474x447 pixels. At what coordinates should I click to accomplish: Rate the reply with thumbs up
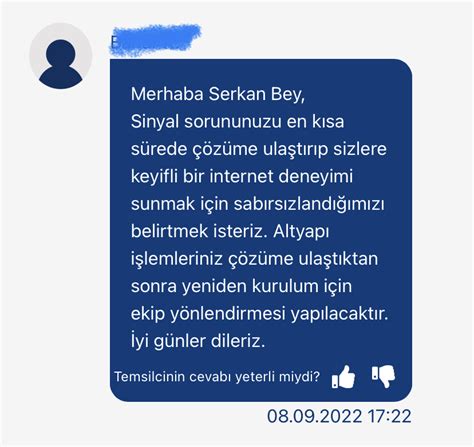[x=343, y=377]
